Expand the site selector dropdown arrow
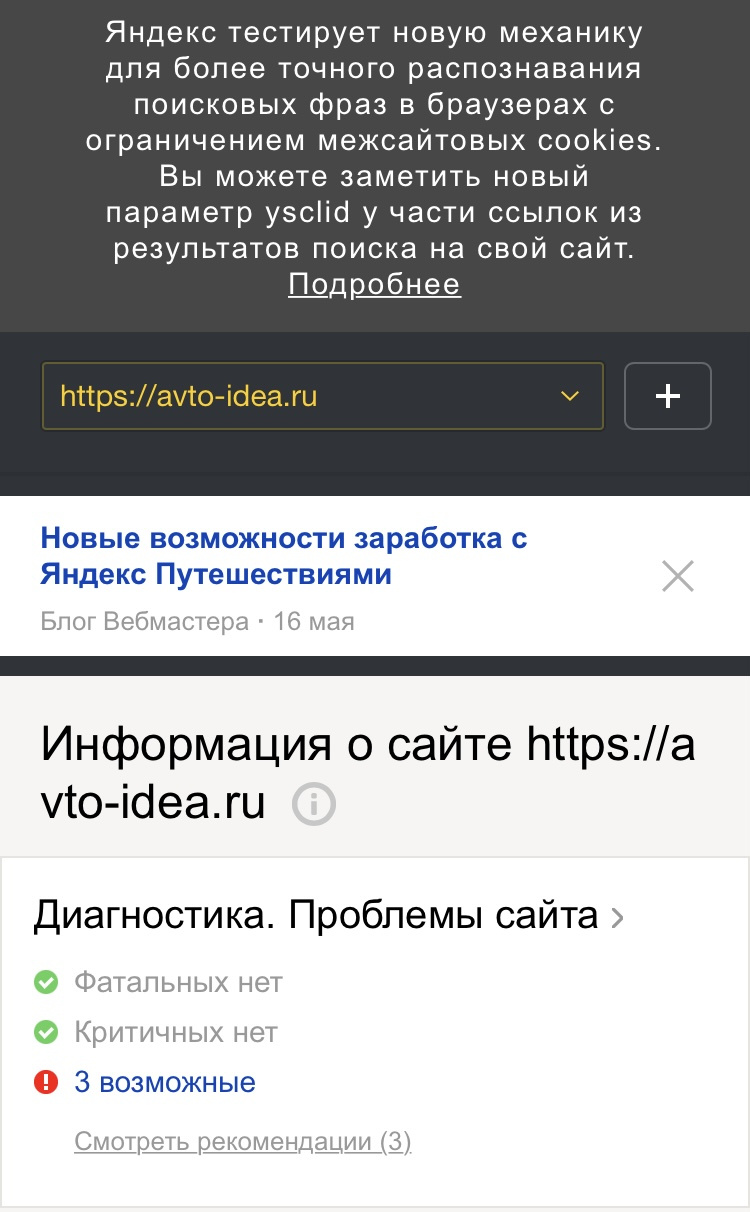This screenshot has width=750, height=1212. click(x=570, y=396)
